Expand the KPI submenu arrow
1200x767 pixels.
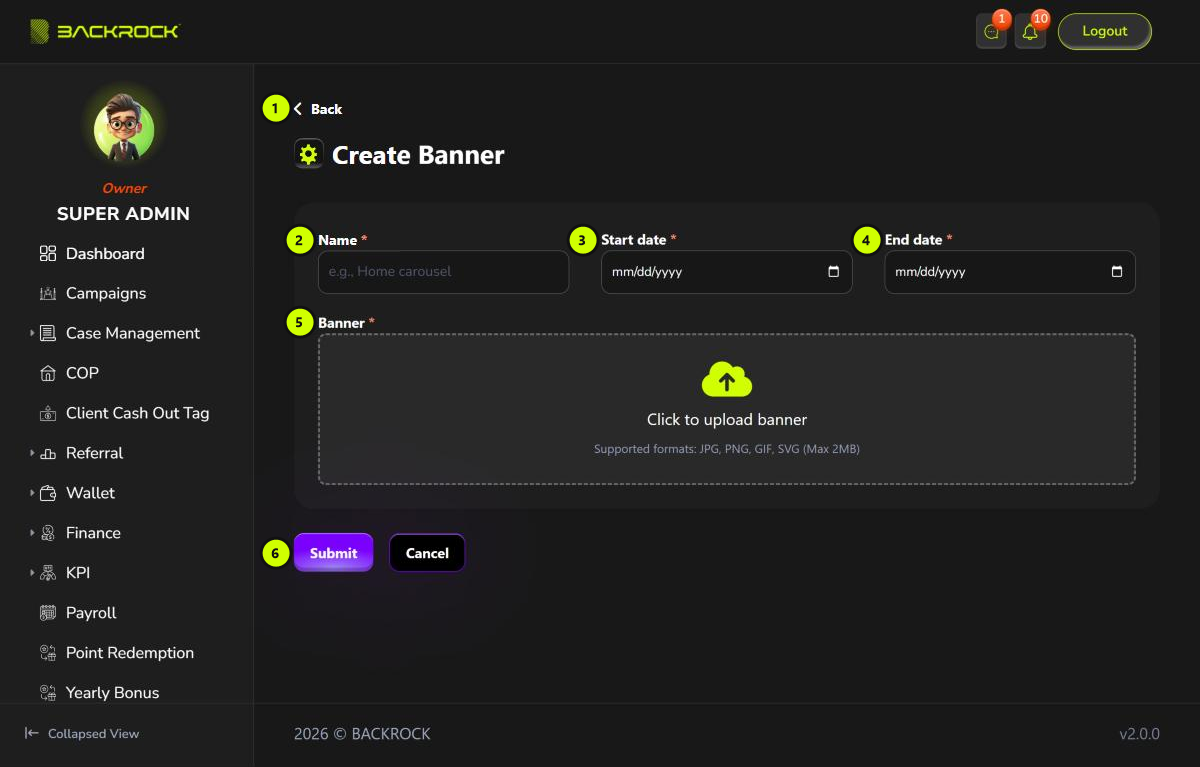[x=32, y=573]
